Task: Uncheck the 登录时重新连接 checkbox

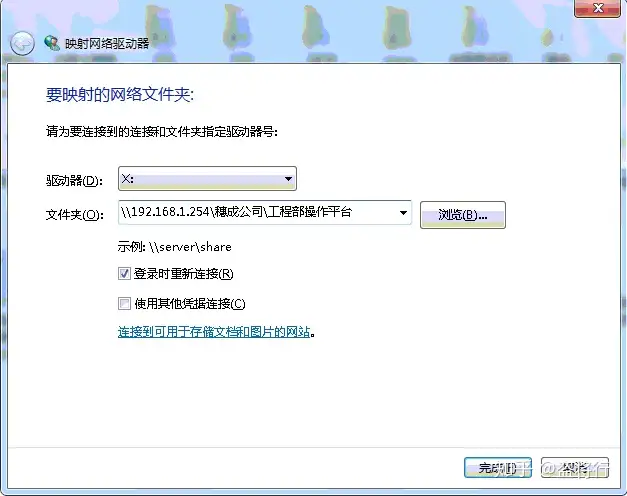Action: click(x=124, y=274)
